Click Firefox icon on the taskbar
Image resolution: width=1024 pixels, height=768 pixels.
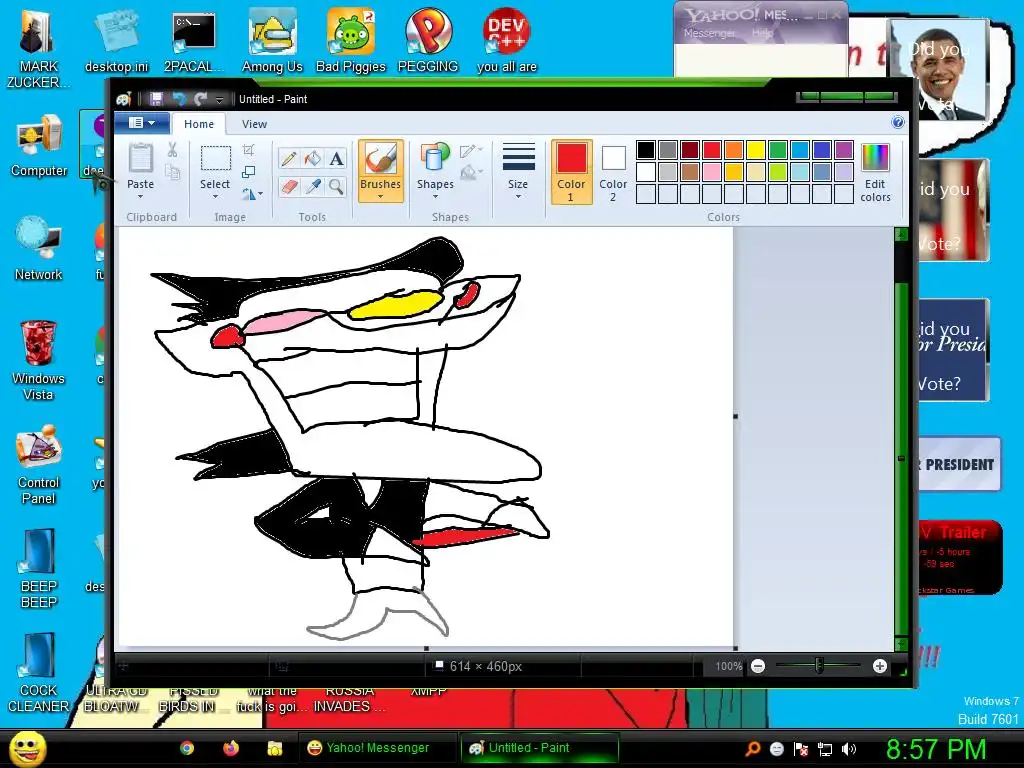tap(231, 748)
